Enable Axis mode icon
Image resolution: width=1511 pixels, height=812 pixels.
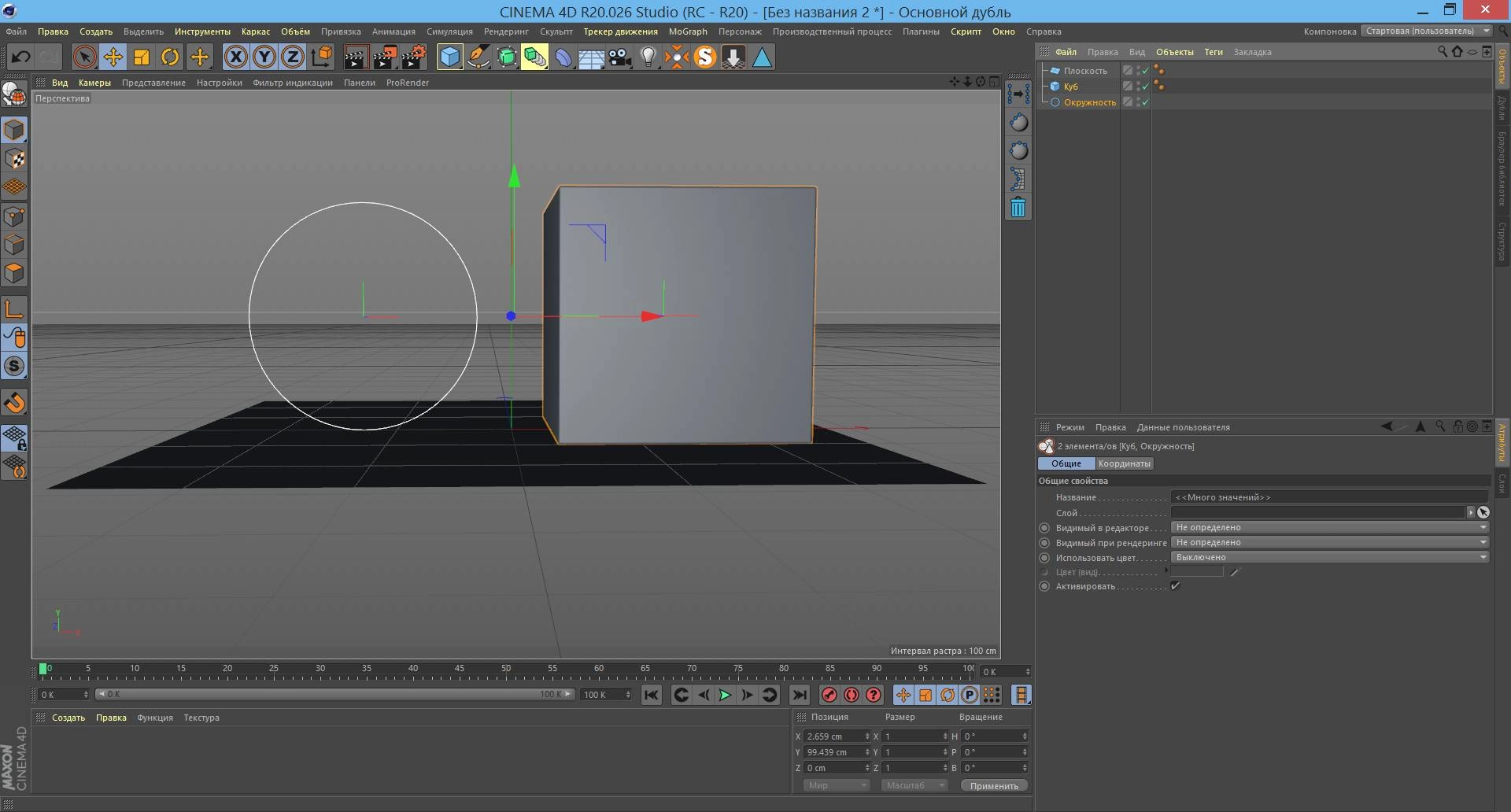(14, 308)
